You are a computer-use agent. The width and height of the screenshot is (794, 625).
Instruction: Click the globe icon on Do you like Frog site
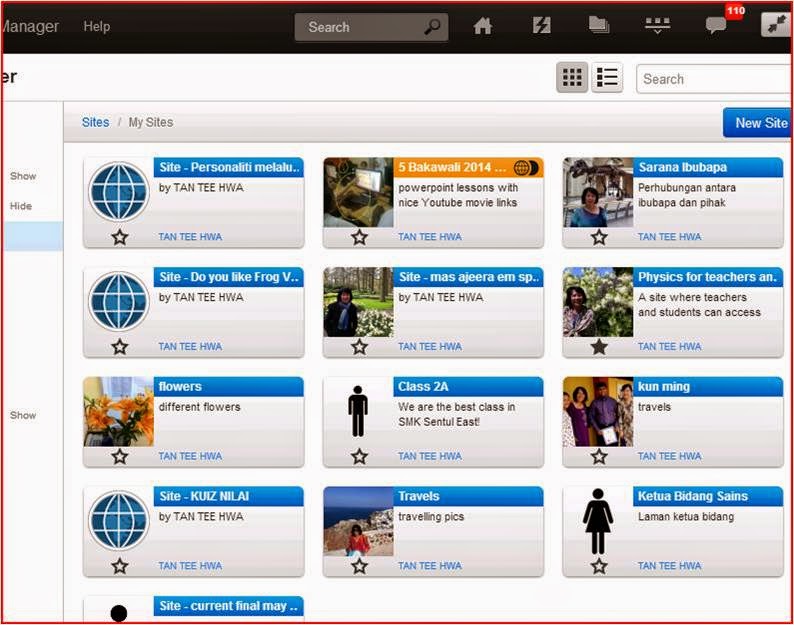click(x=118, y=301)
